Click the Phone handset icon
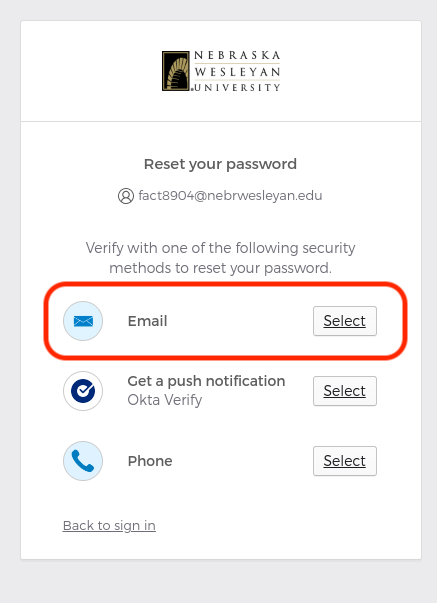This screenshot has height=603, width=437. tap(83, 461)
